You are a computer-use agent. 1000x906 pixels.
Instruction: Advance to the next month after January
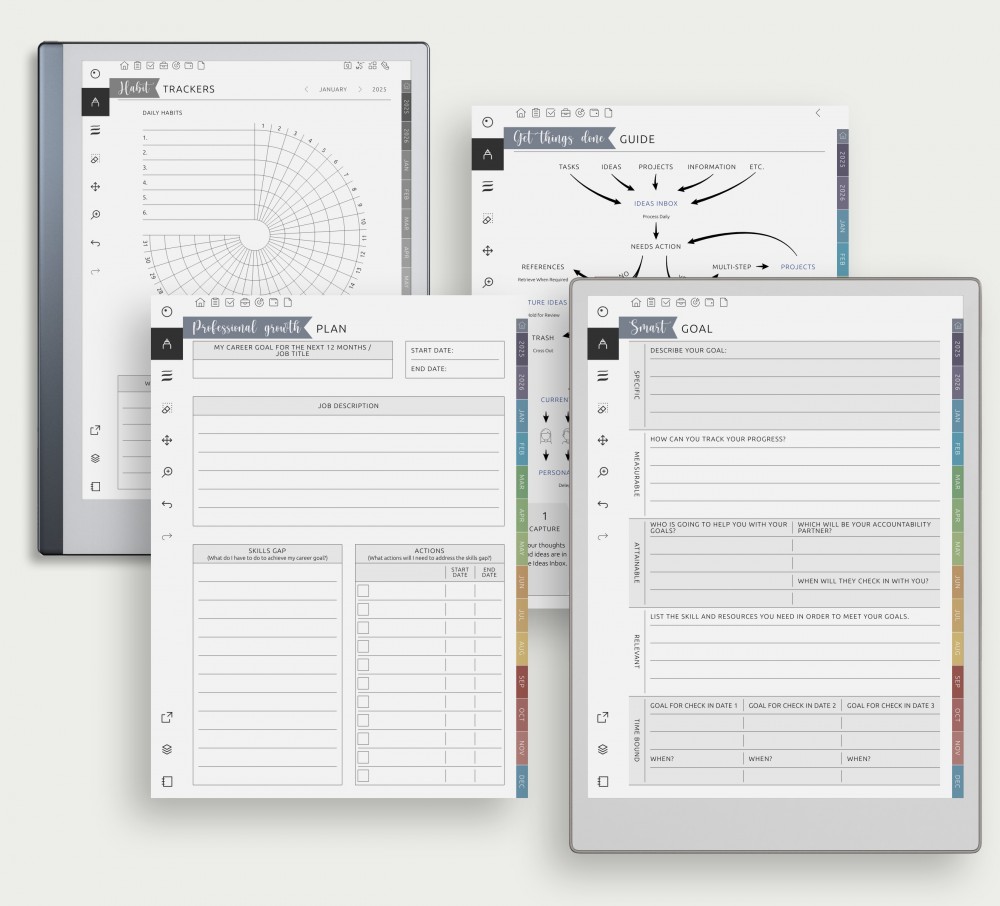point(360,89)
